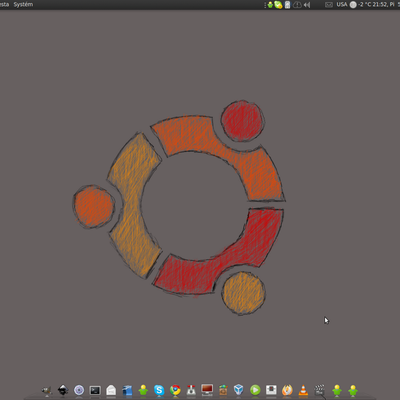Open Inkscape from the dock
Screen dimensions: 400x400
click(x=63, y=390)
